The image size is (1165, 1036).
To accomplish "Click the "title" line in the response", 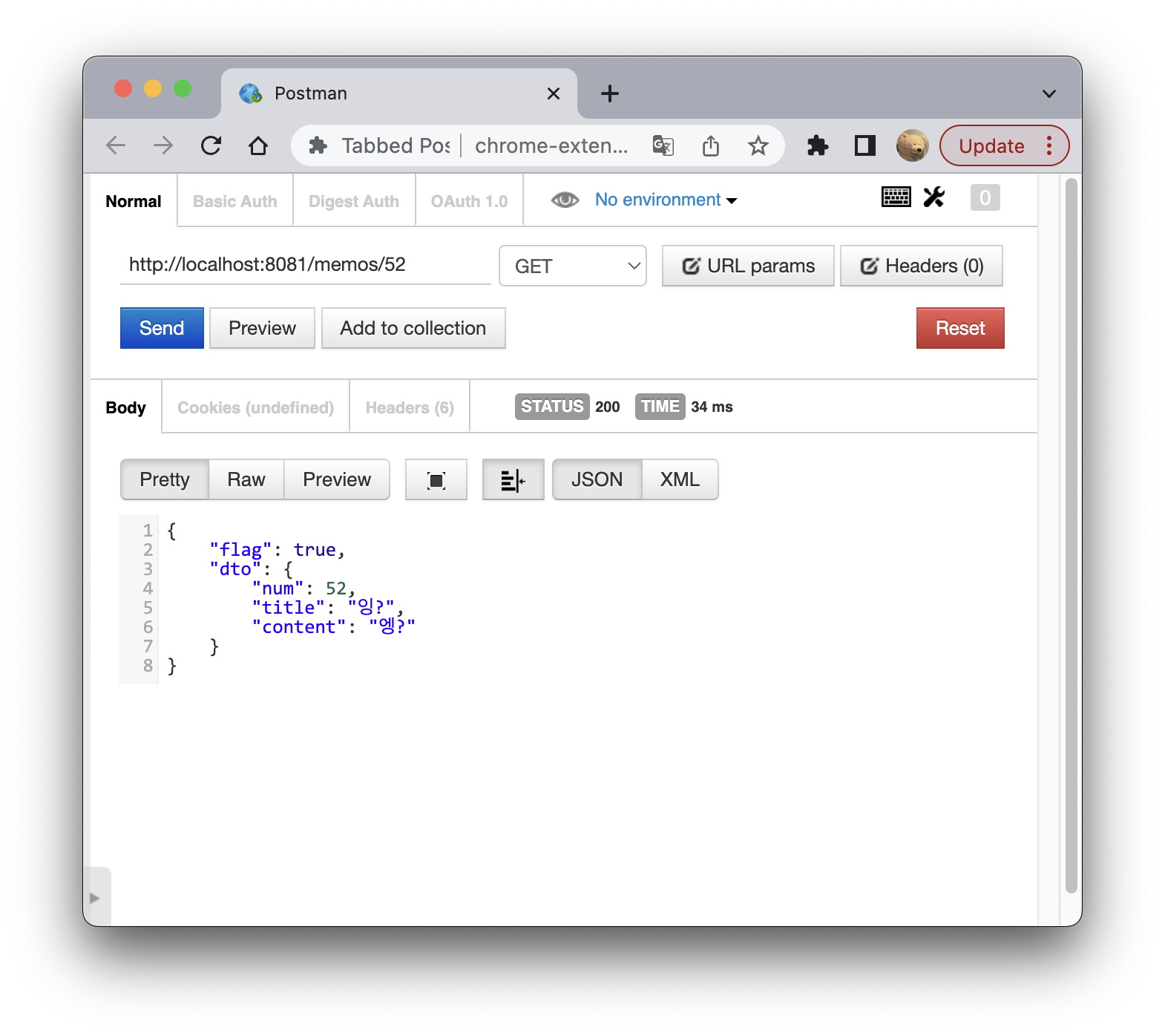I will pyautogui.click(x=328, y=608).
